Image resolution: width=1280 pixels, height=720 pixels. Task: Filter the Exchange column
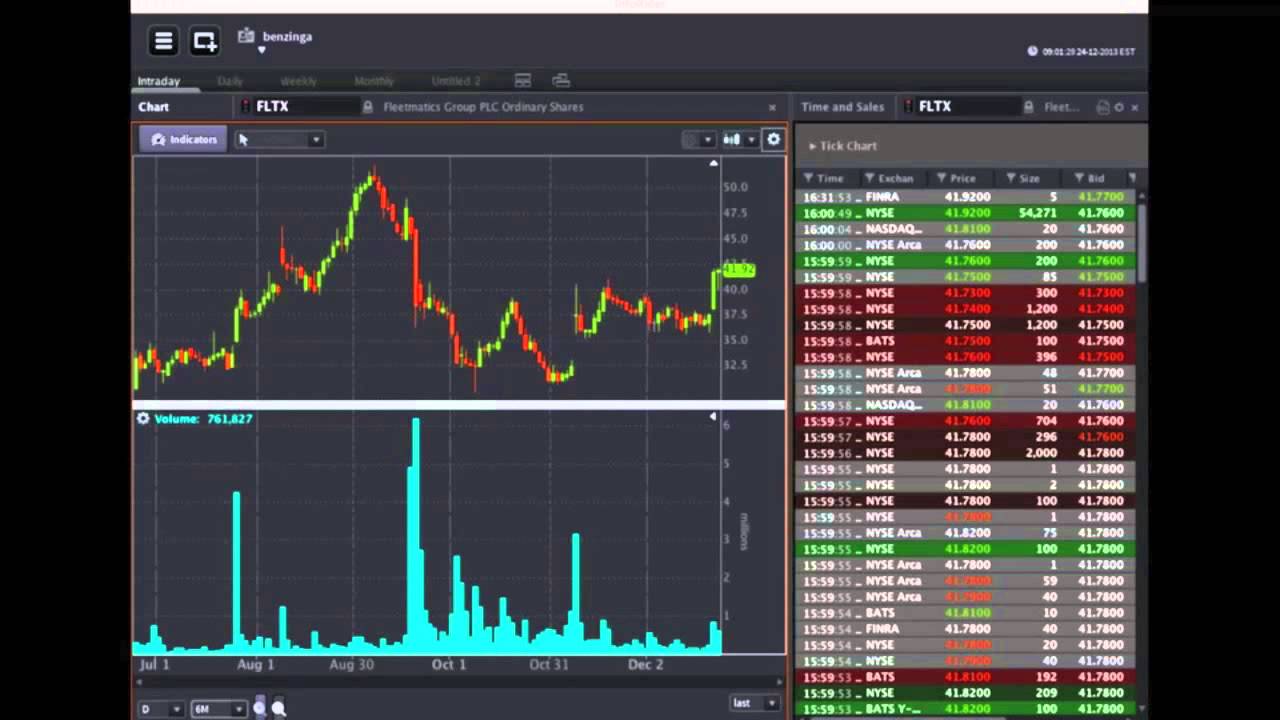coord(869,178)
